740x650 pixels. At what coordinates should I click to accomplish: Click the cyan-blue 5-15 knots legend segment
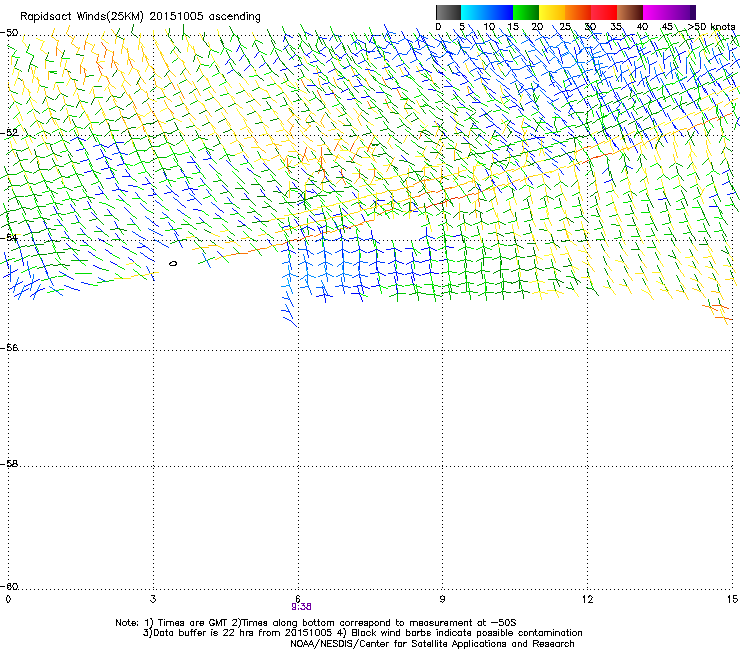point(487,12)
